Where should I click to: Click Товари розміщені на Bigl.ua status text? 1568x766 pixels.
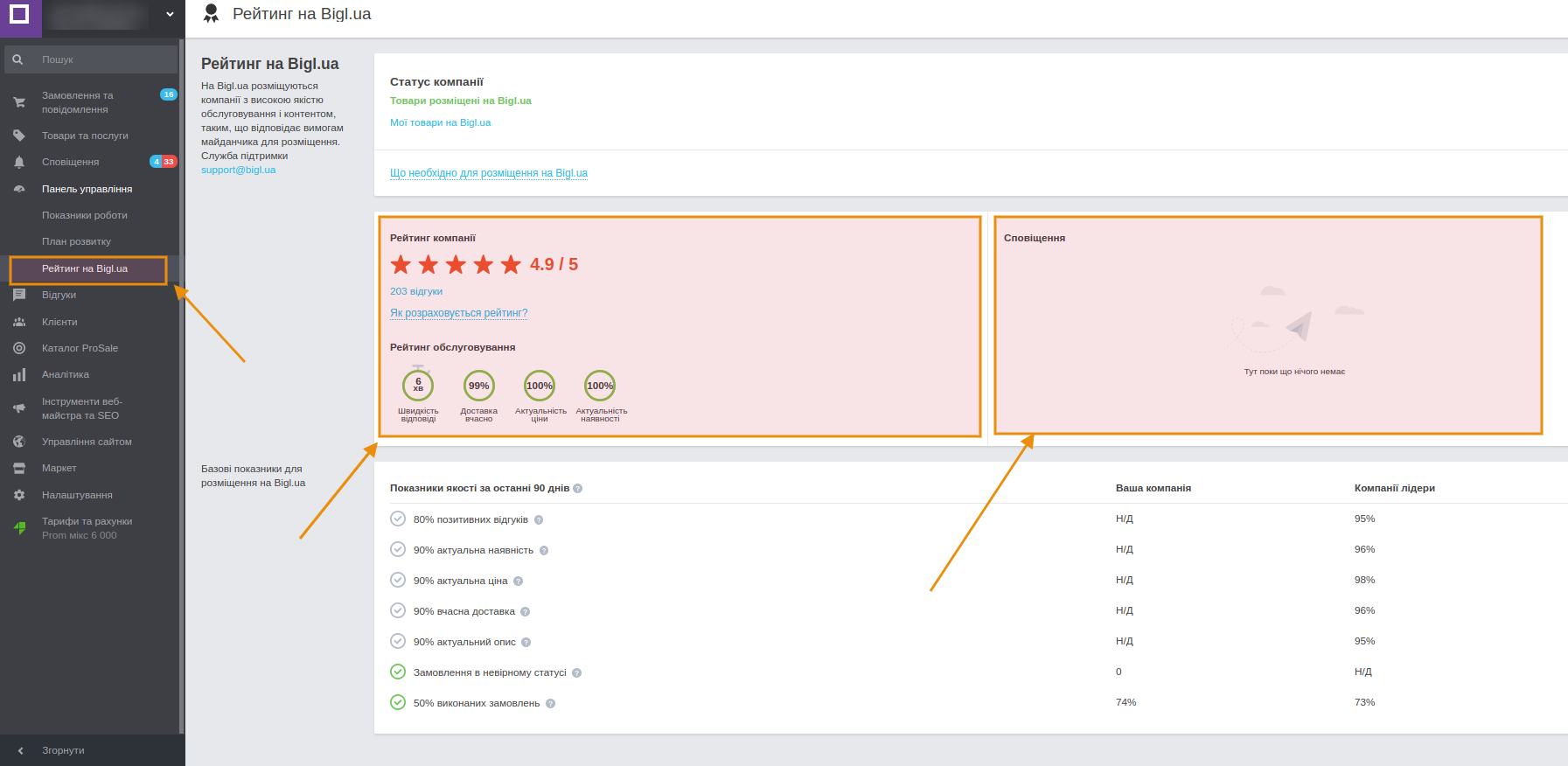[x=461, y=101]
